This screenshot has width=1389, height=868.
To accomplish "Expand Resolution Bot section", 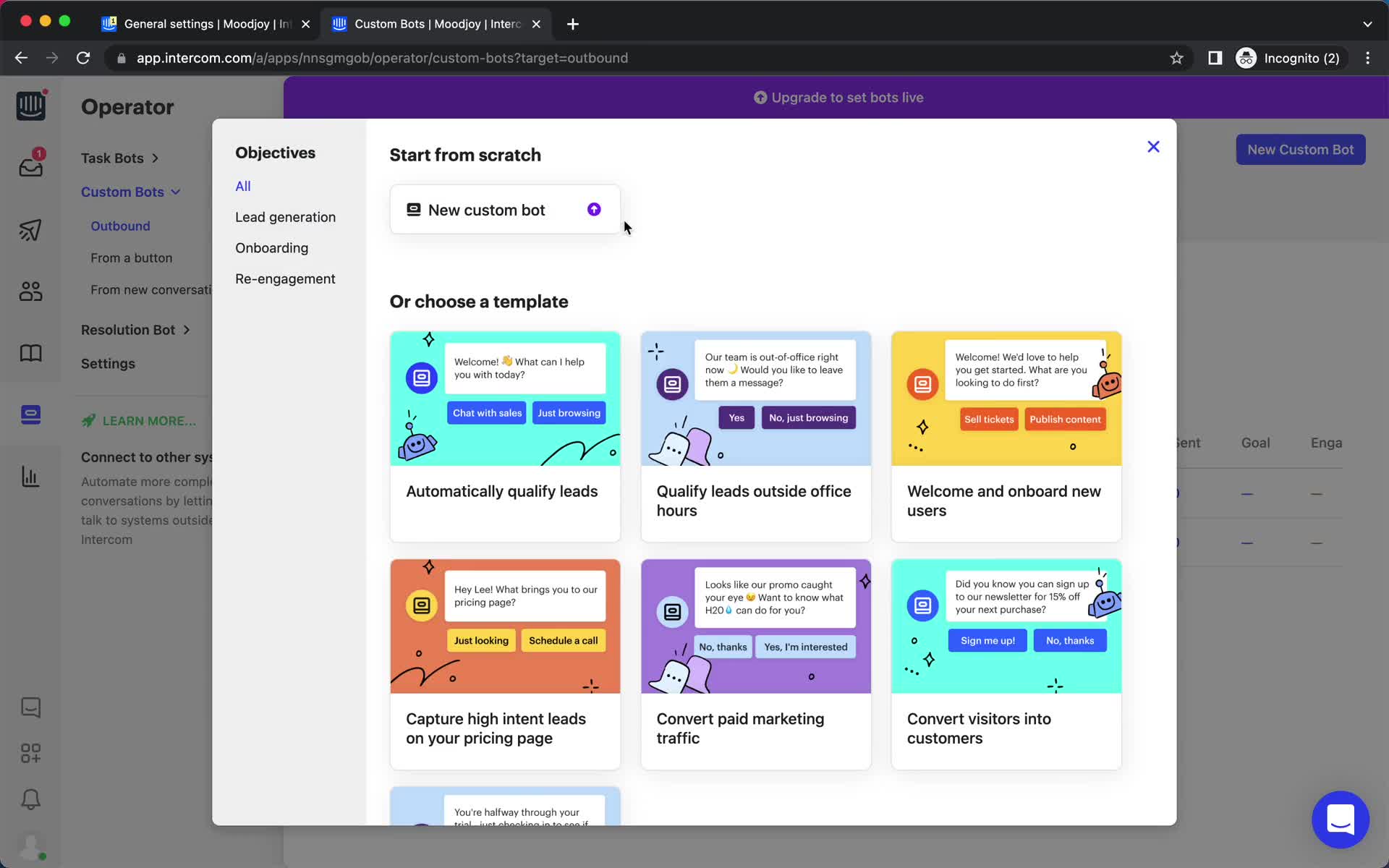I will 136,330.
